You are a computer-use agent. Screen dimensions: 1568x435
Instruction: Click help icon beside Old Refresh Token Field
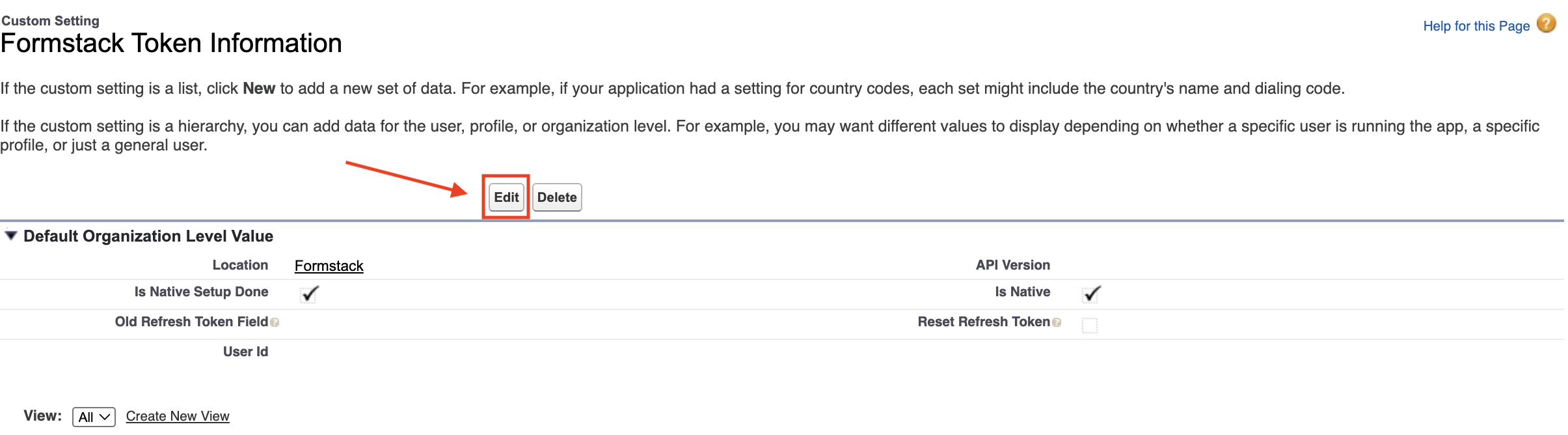pos(275,322)
